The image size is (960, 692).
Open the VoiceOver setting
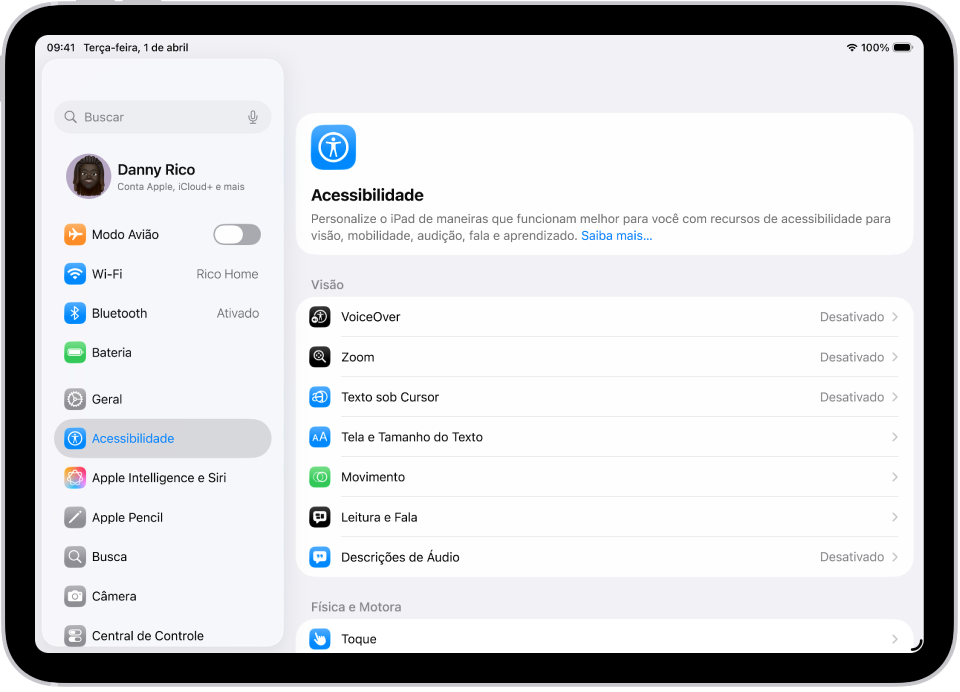coord(604,317)
